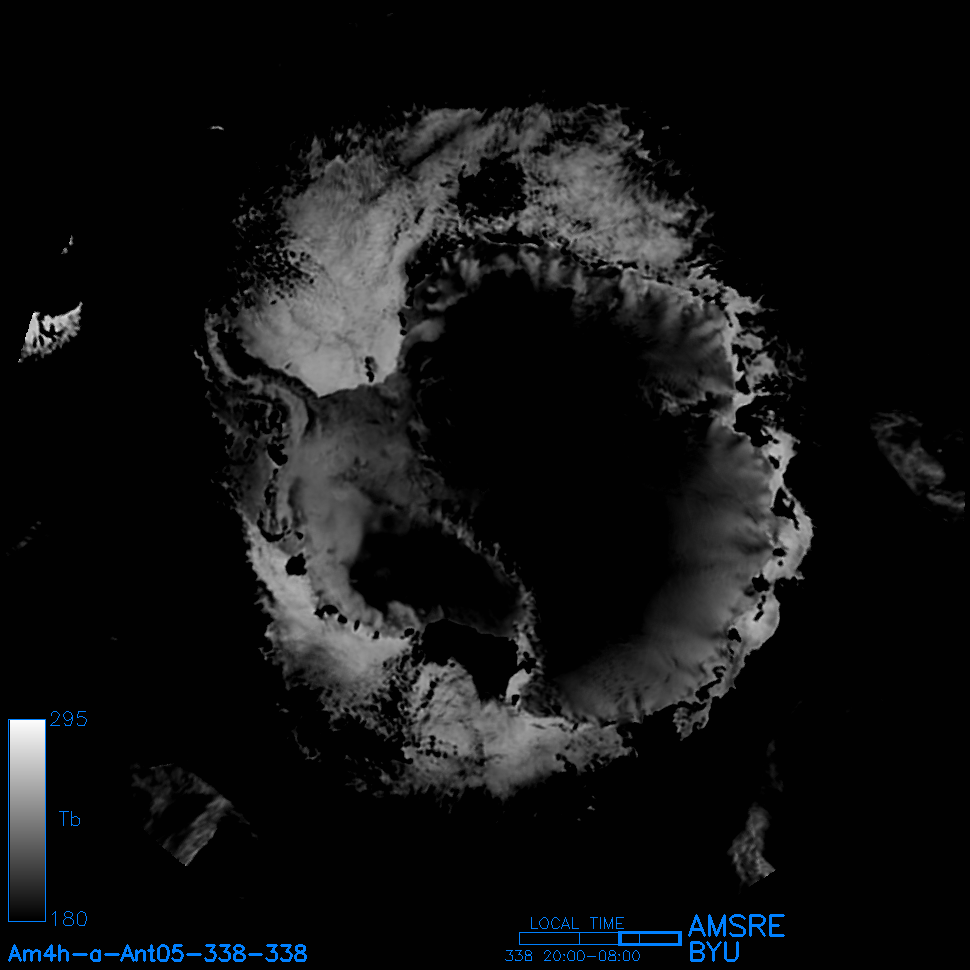This screenshot has width=970, height=970.
Task: Click the 295 maximum scale value
Action: click(x=69, y=720)
